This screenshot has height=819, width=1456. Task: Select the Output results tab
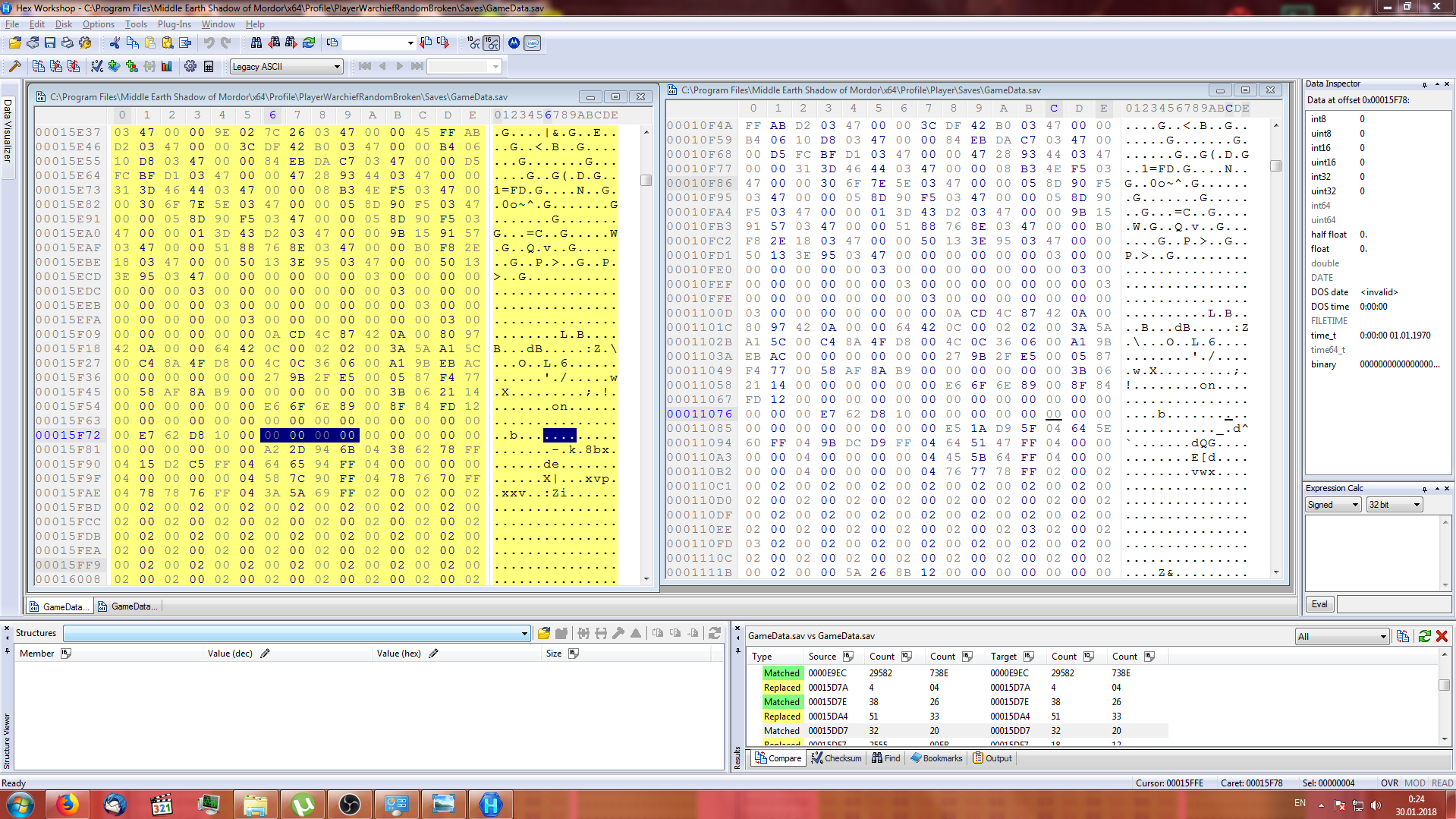click(992, 758)
